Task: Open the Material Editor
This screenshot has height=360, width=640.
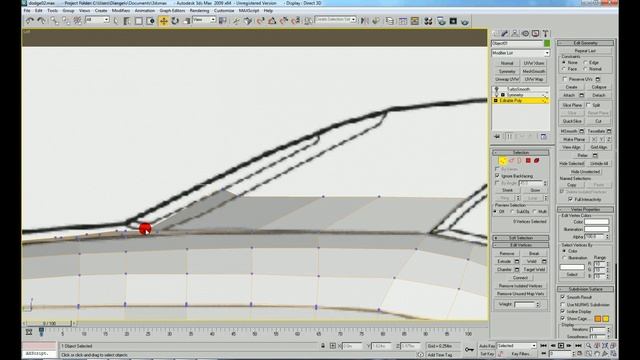Action: click(428, 21)
